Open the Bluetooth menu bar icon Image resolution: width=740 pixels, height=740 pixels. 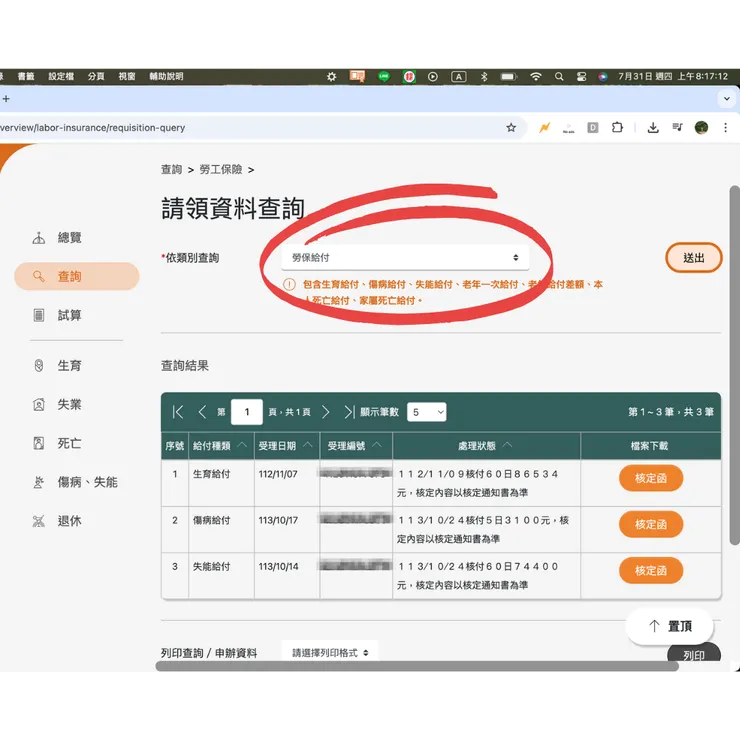(x=484, y=76)
